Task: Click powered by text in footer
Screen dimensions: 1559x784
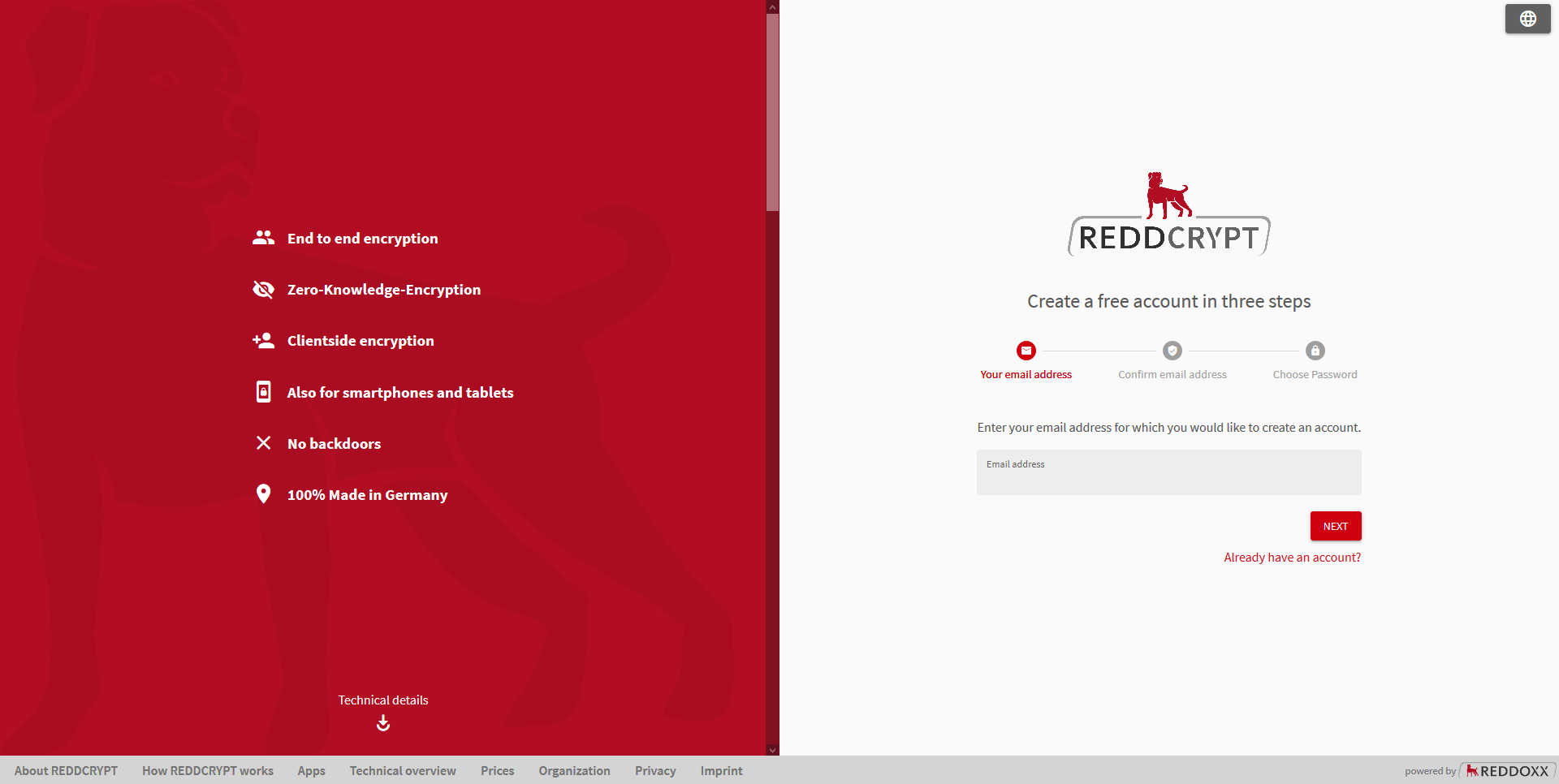Action: pos(1430,771)
